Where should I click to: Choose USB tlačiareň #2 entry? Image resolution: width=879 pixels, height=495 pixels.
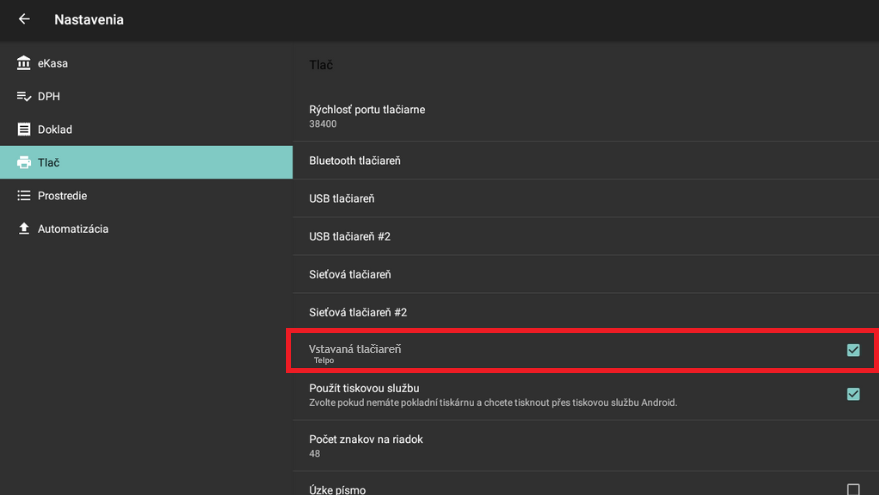[x=350, y=237]
